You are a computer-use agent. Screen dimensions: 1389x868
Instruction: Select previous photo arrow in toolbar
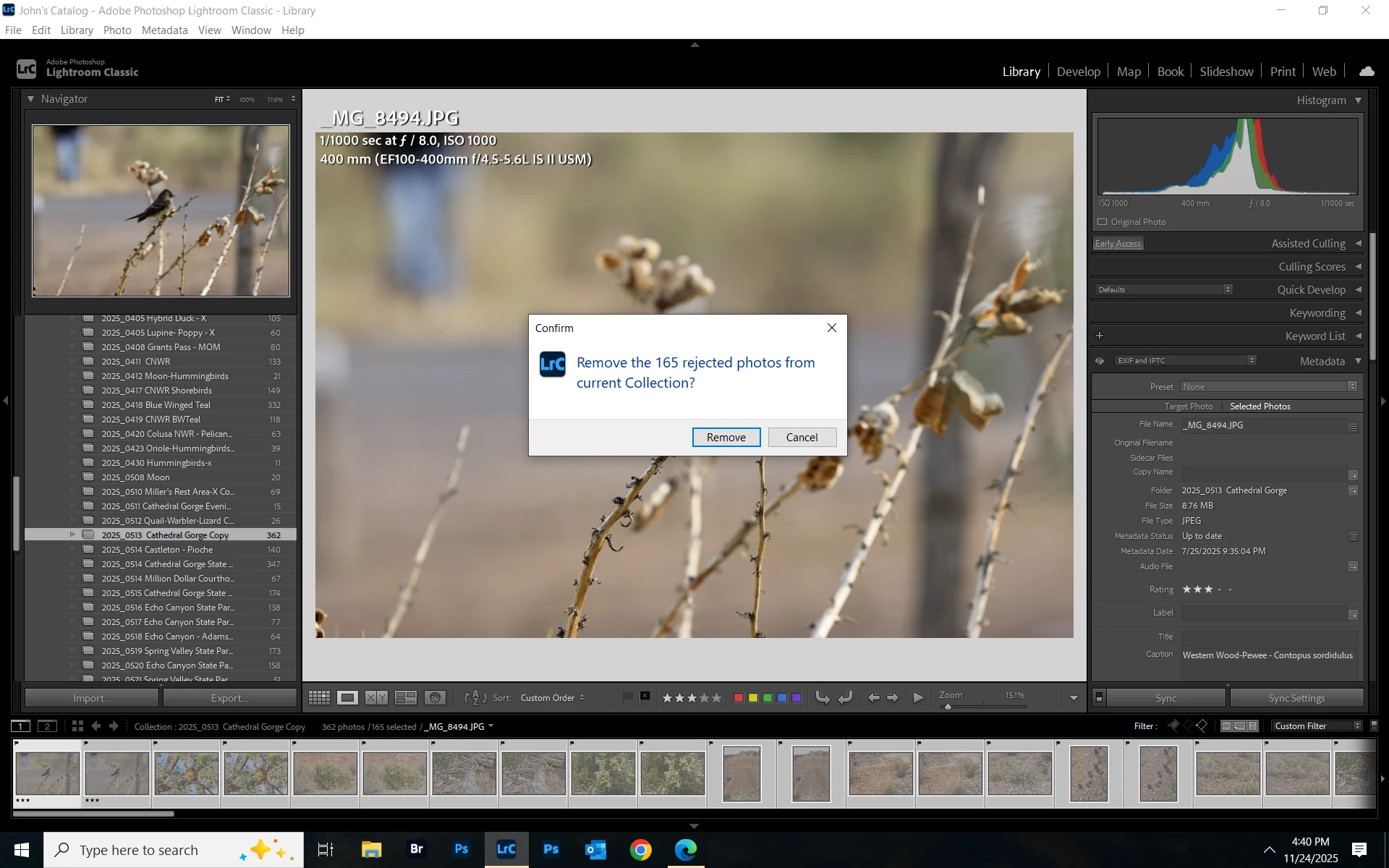[874, 697]
